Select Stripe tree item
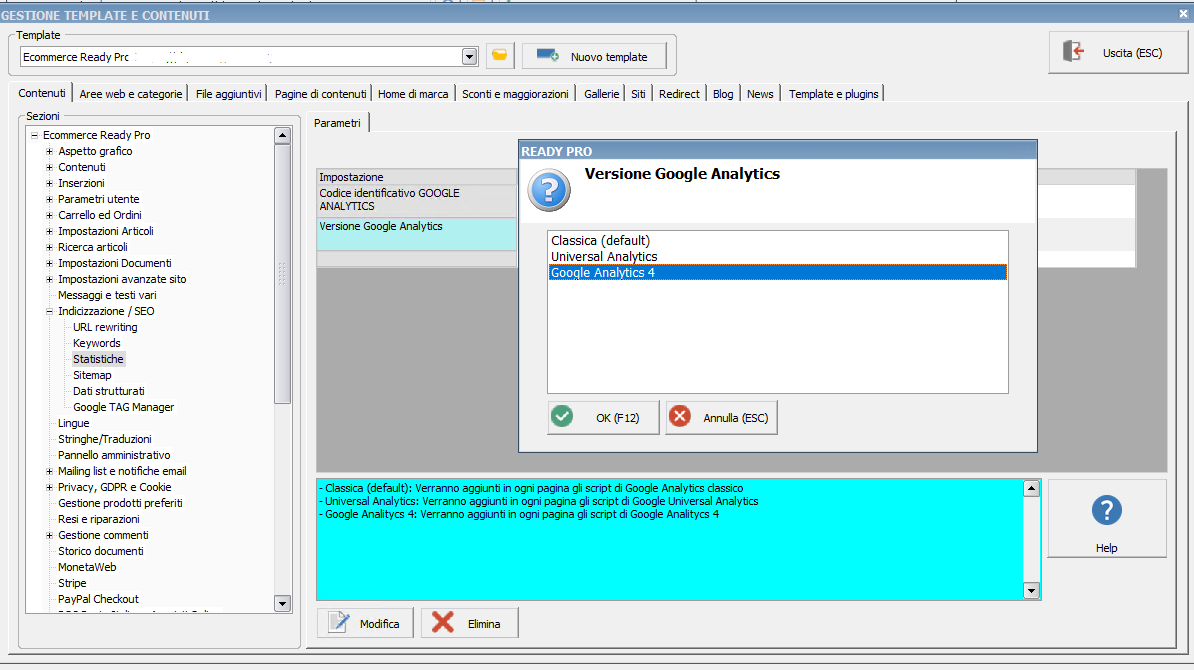This screenshot has height=670, width=1194. [x=72, y=582]
